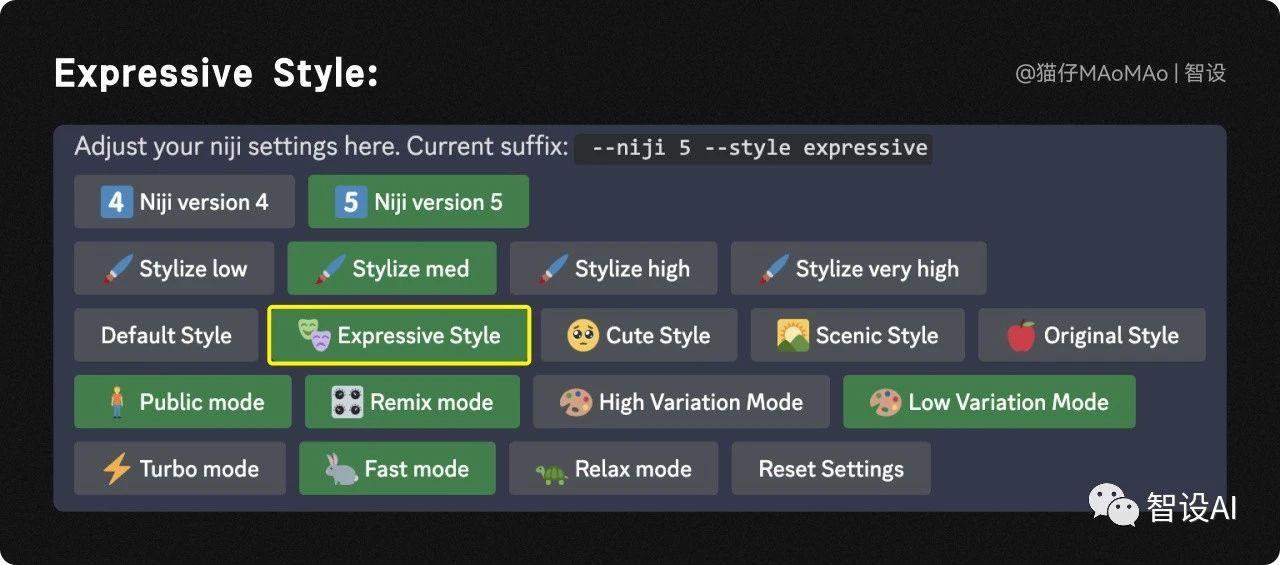
Task: Pick the Original Style apple option
Action: tap(1092, 335)
